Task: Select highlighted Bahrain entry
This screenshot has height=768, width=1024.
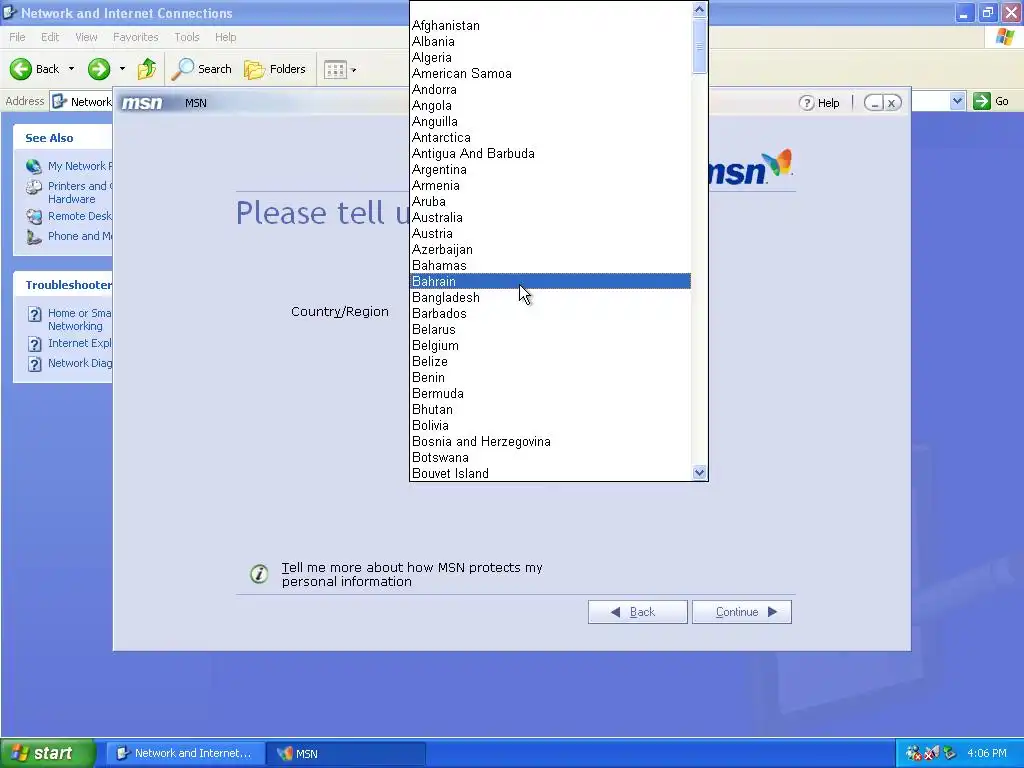Action: tap(550, 281)
